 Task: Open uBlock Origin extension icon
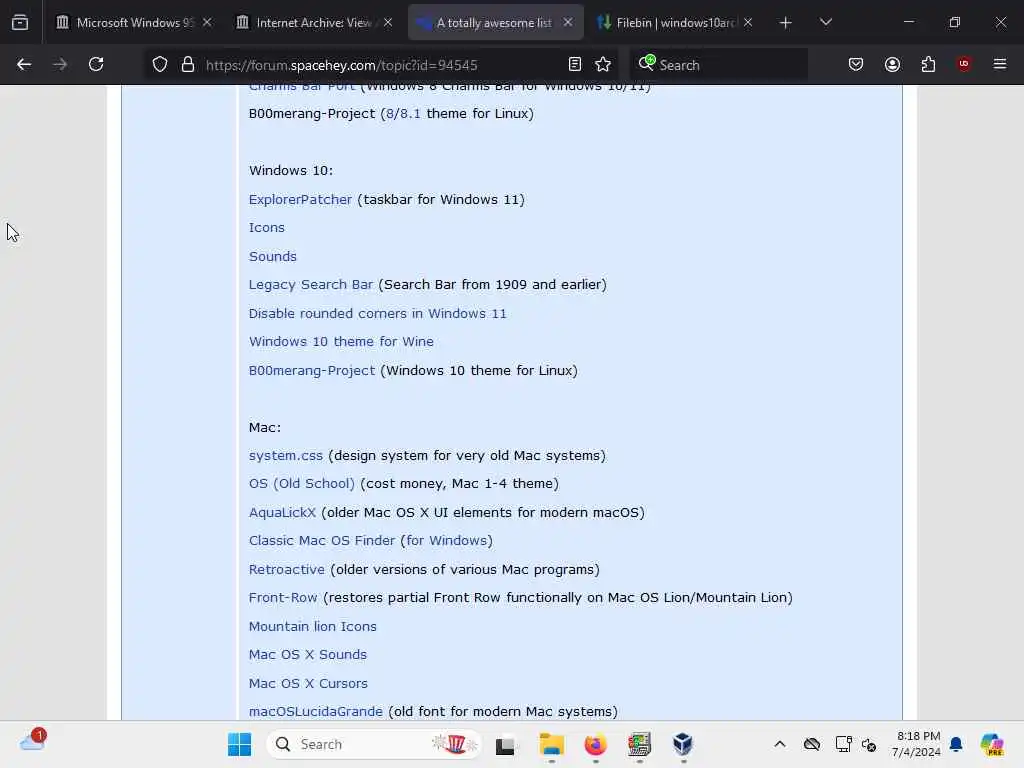(x=964, y=64)
